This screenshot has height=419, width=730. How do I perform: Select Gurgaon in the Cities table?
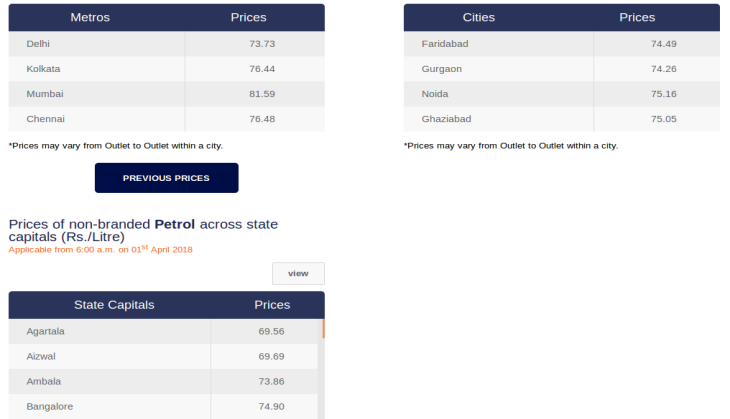point(442,69)
